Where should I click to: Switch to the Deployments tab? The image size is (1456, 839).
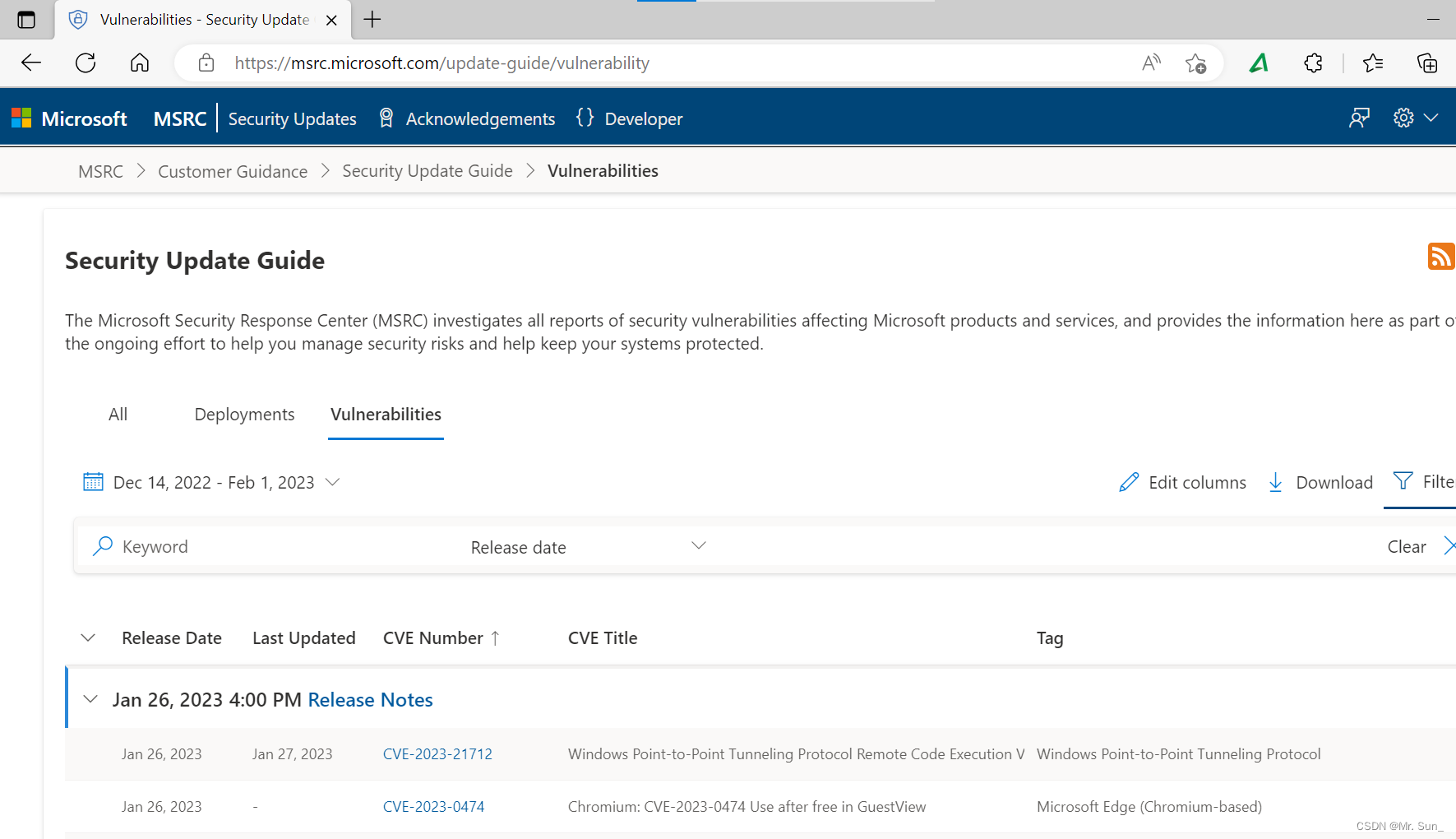pyautogui.click(x=244, y=414)
